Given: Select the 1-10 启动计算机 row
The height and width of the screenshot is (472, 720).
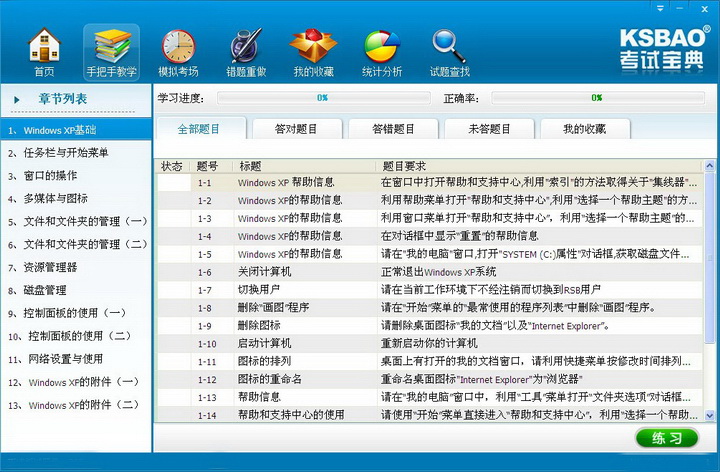Looking at the screenshot, I should [x=429, y=343].
